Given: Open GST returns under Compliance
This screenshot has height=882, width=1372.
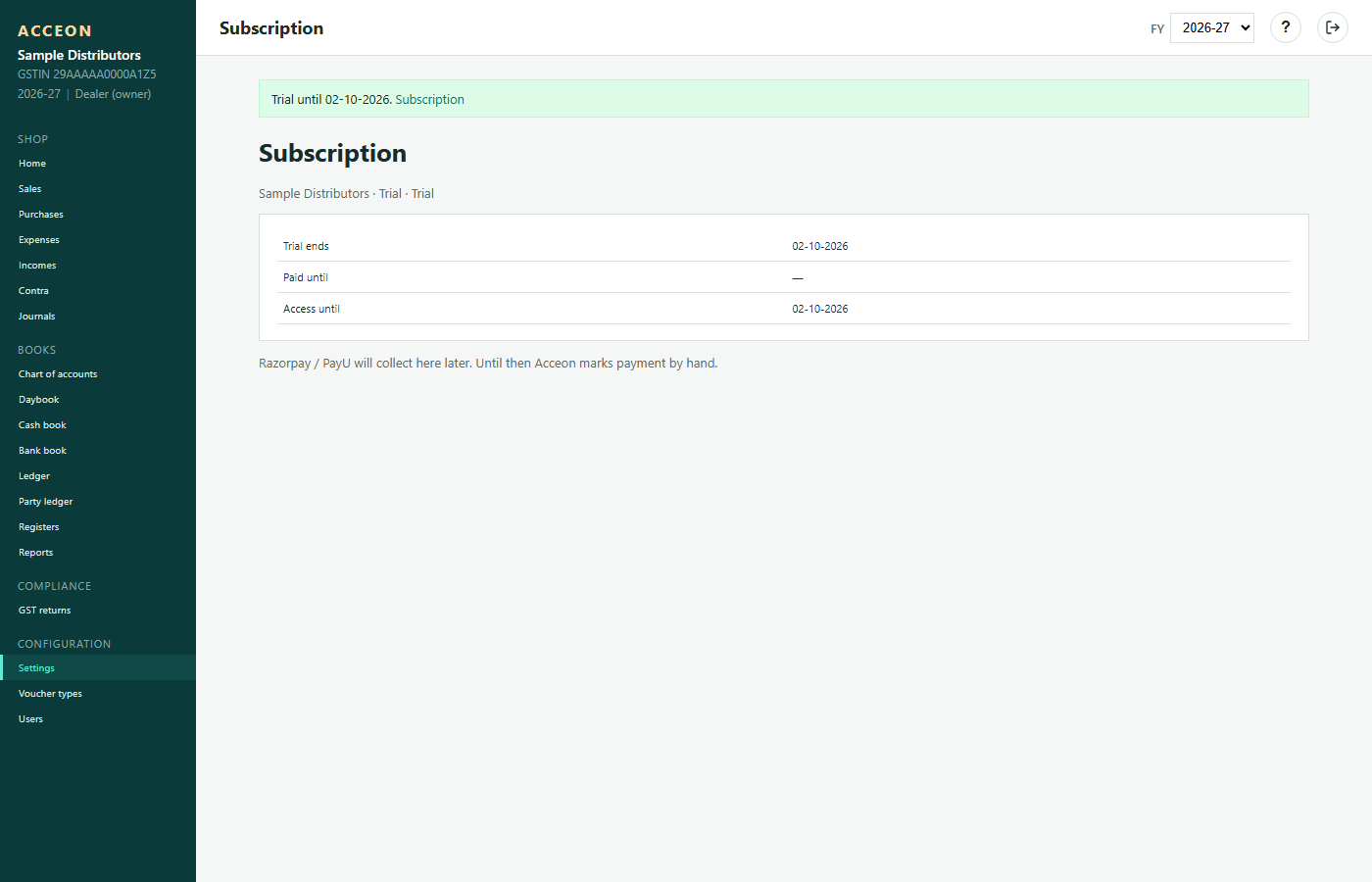Looking at the screenshot, I should [98, 611].
